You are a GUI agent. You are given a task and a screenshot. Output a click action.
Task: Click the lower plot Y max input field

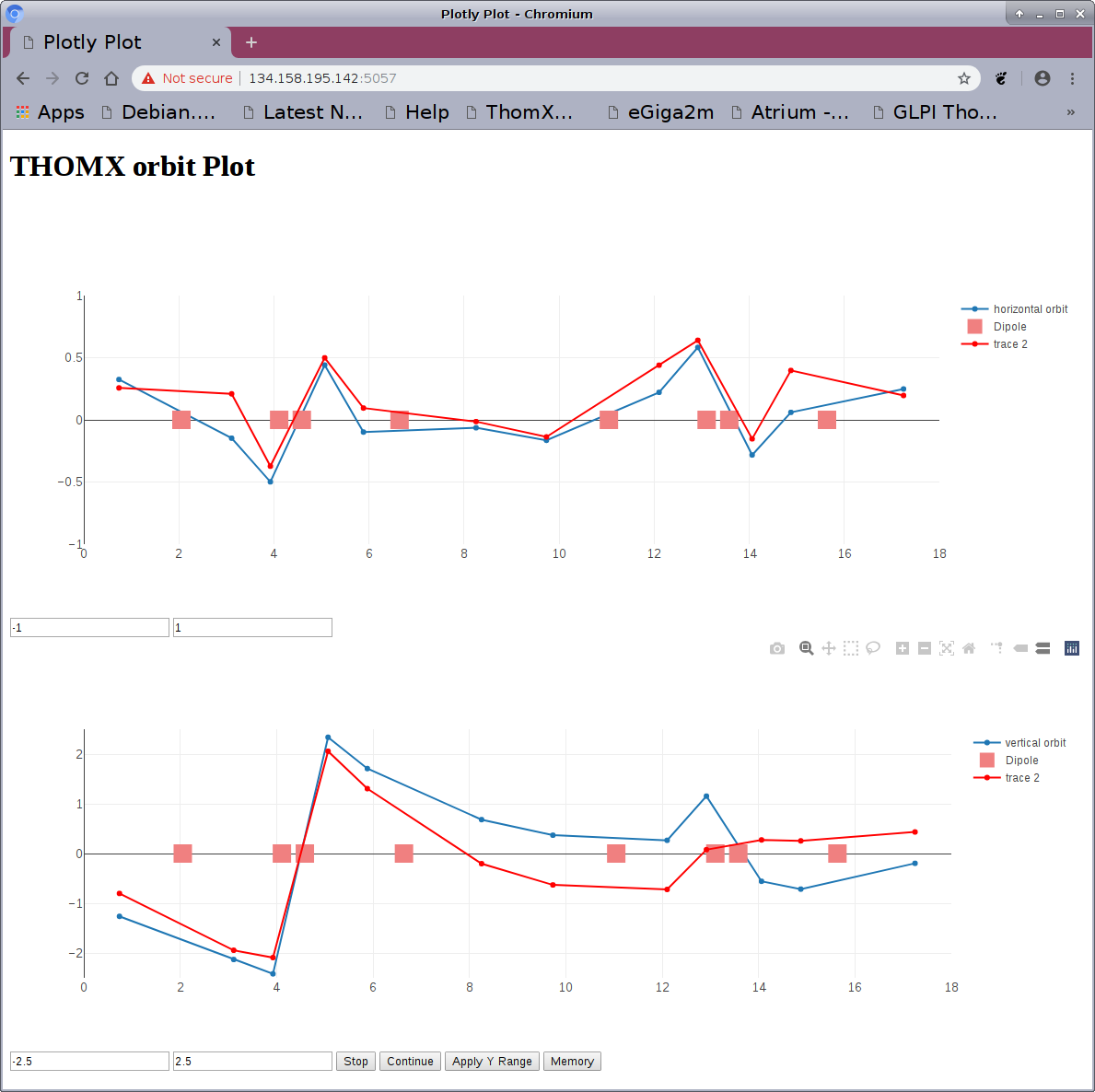point(252,1062)
